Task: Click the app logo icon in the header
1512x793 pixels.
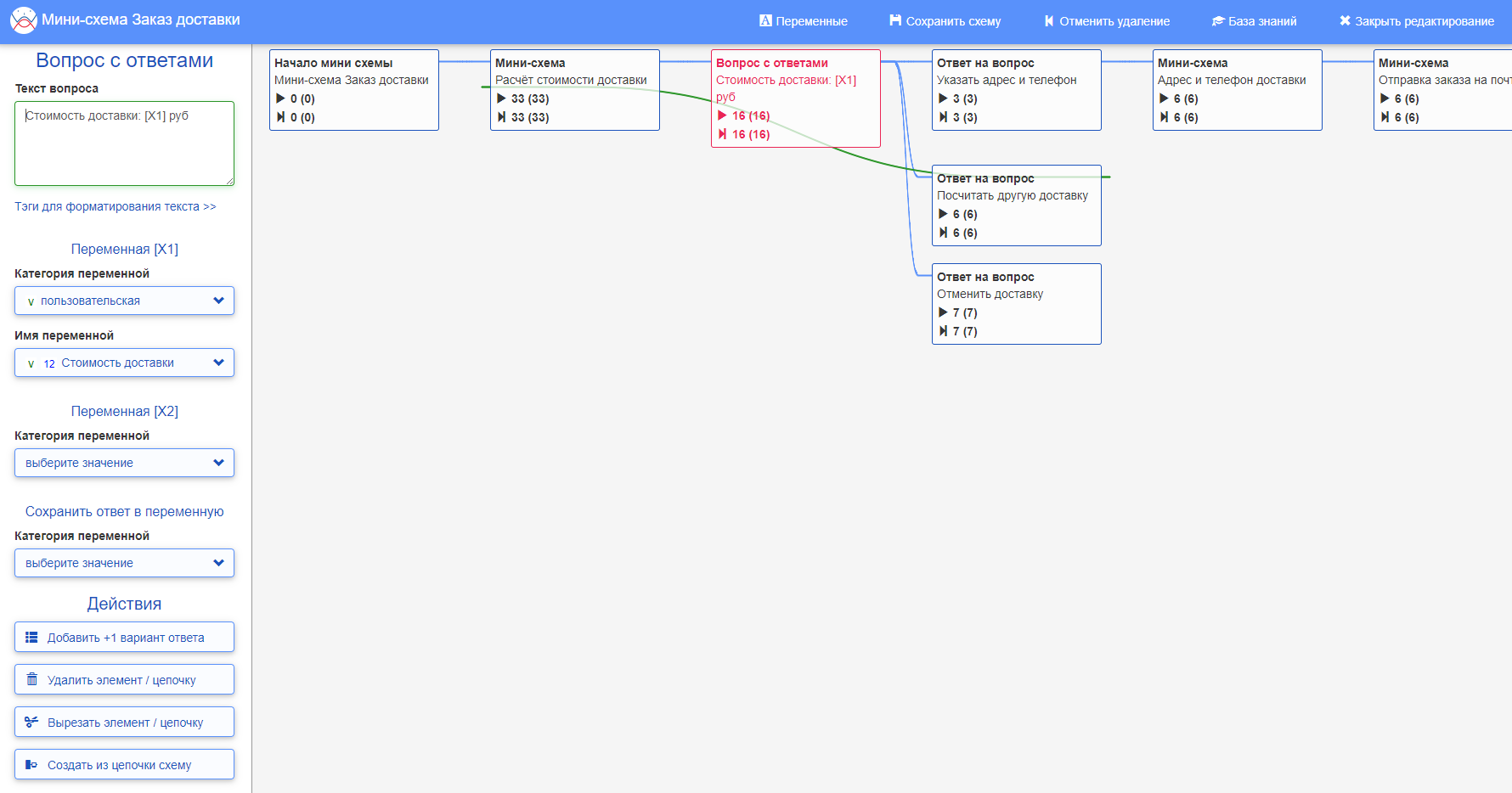Action: tap(23, 20)
